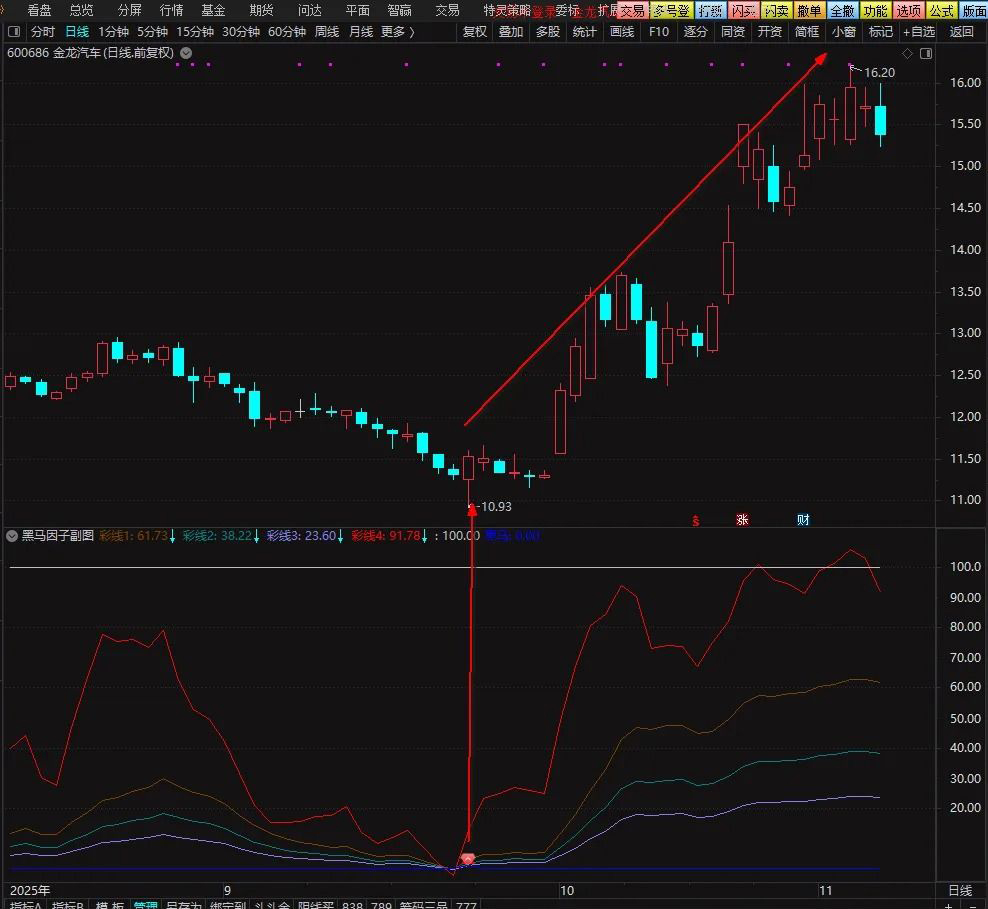Switch to the 60分钟 period tab

286,32
